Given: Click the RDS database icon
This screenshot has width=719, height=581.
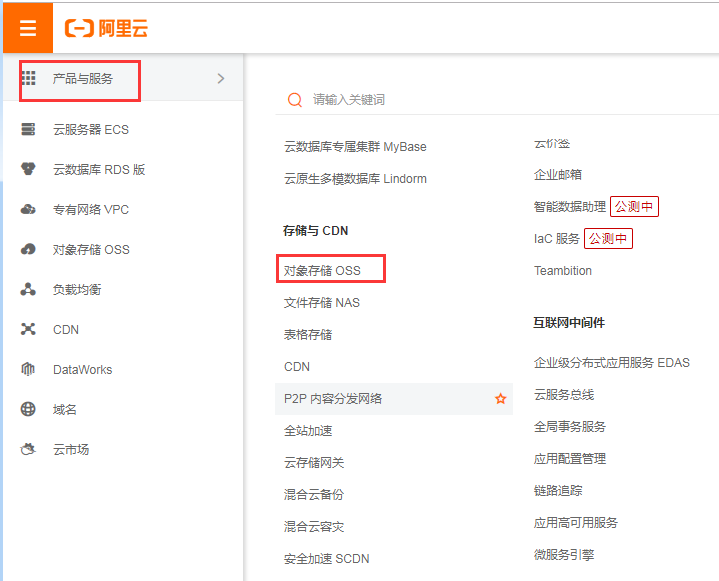Looking at the screenshot, I should point(28,169).
